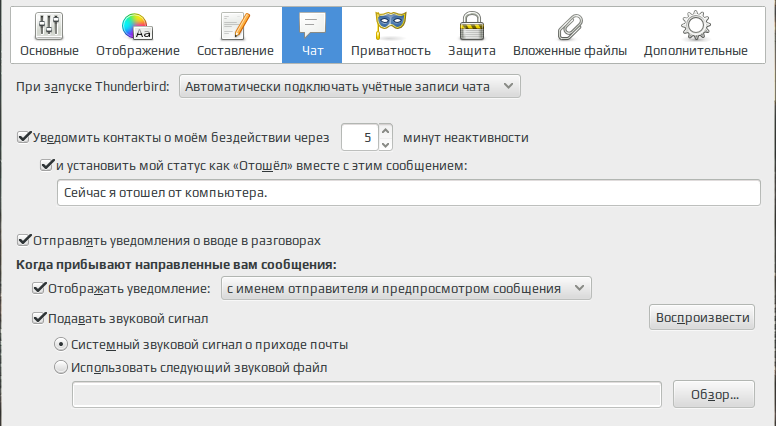Image resolution: width=776 pixels, height=426 pixels.
Task: Toggle установить мой статус как «Отошёл» checkbox
Action: click(47, 164)
